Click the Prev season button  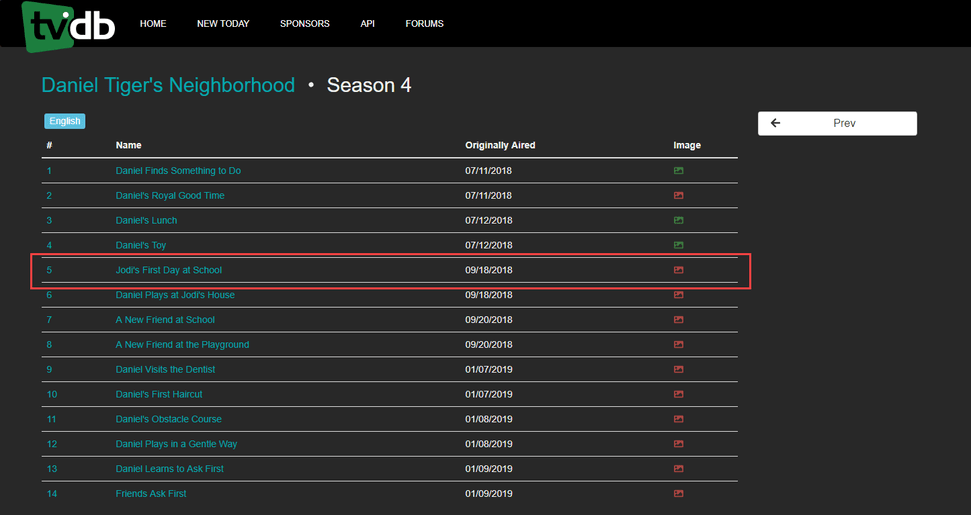pyautogui.click(x=837, y=123)
